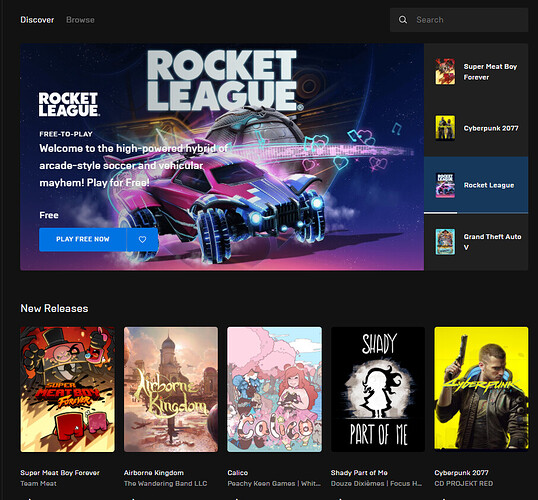538x500 pixels.
Task: Select Grand Theft Auto V carousel icon
Action: 445,242
